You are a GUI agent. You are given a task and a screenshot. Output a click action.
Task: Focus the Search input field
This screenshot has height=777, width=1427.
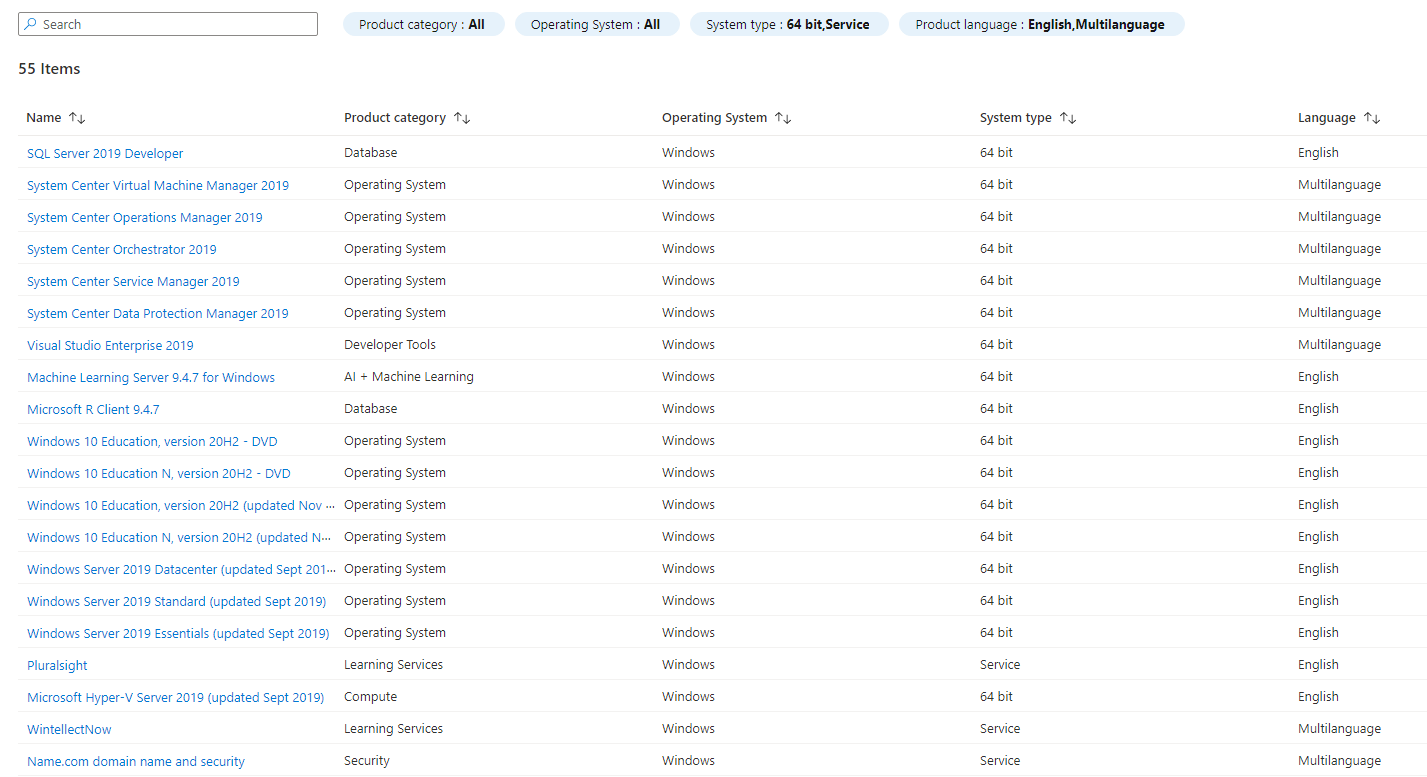168,24
